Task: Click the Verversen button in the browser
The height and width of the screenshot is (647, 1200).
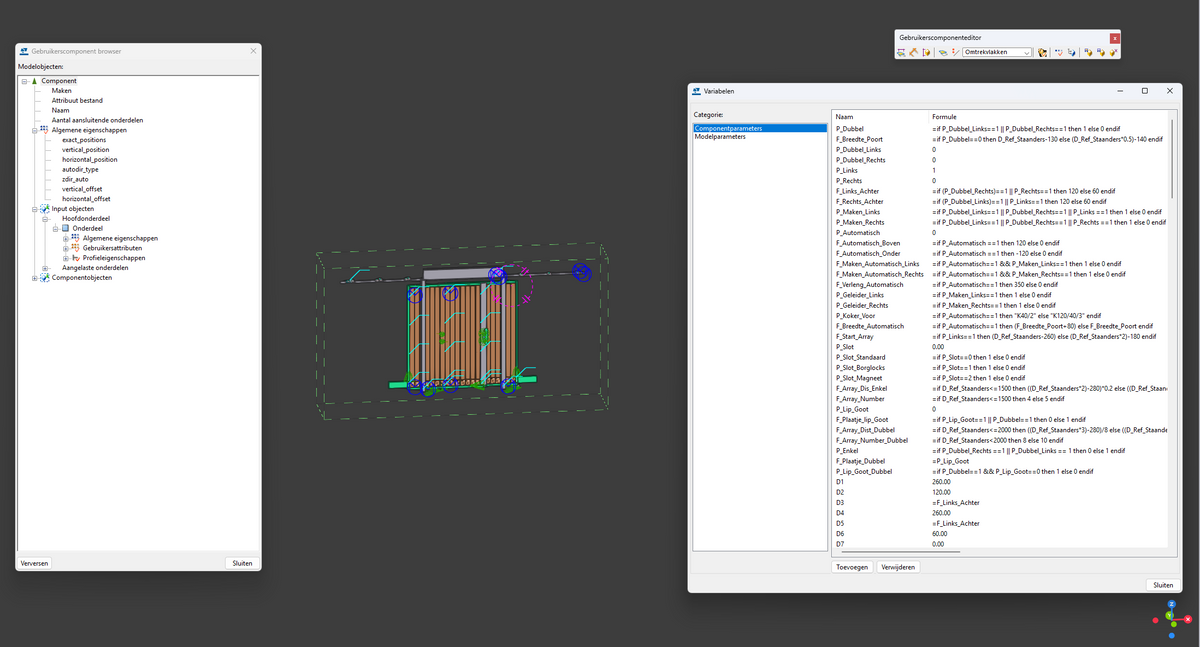Action: coord(34,563)
